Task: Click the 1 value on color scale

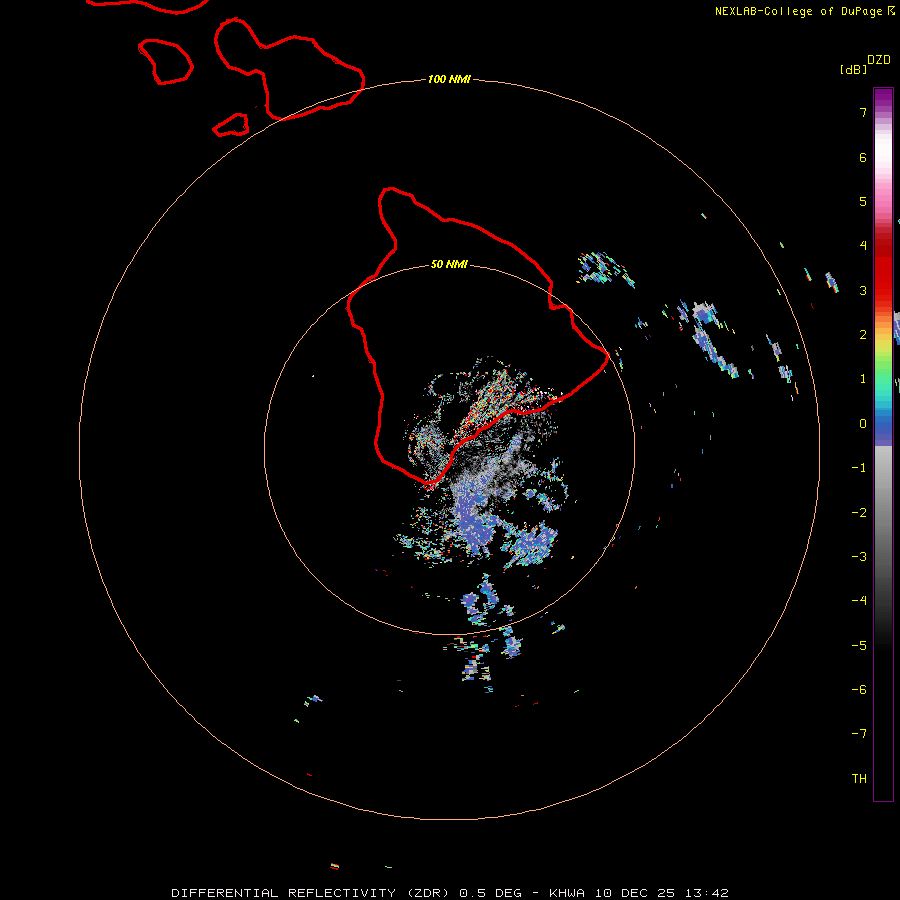Action: tap(863, 379)
